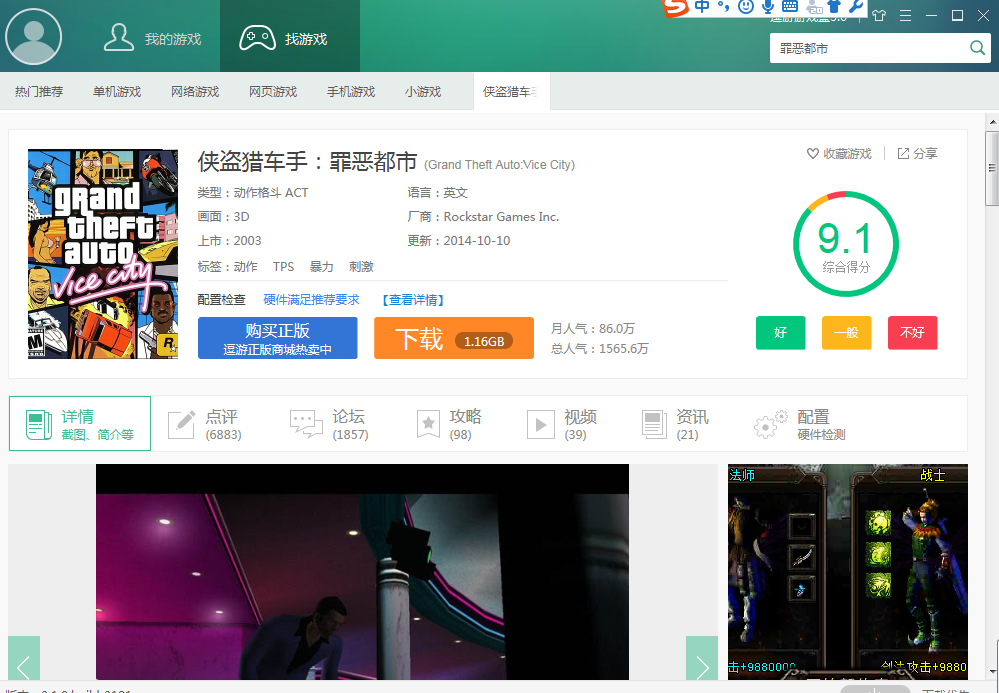Switch to 我的游戏 tab

tap(153, 39)
